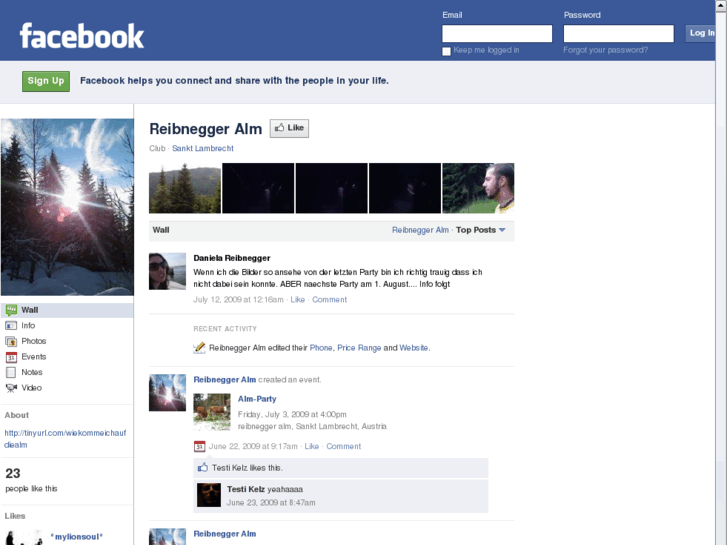727x545 pixels.
Task: Open Daniela Reibnegger's avatar thumbnail
Action: tap(167, 271)
